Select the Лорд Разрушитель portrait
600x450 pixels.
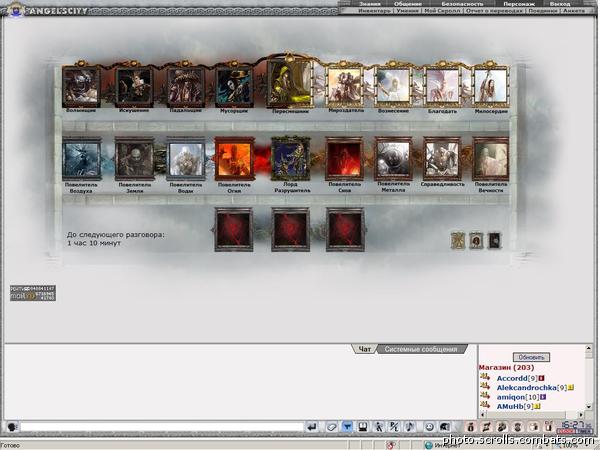[290, 158]
